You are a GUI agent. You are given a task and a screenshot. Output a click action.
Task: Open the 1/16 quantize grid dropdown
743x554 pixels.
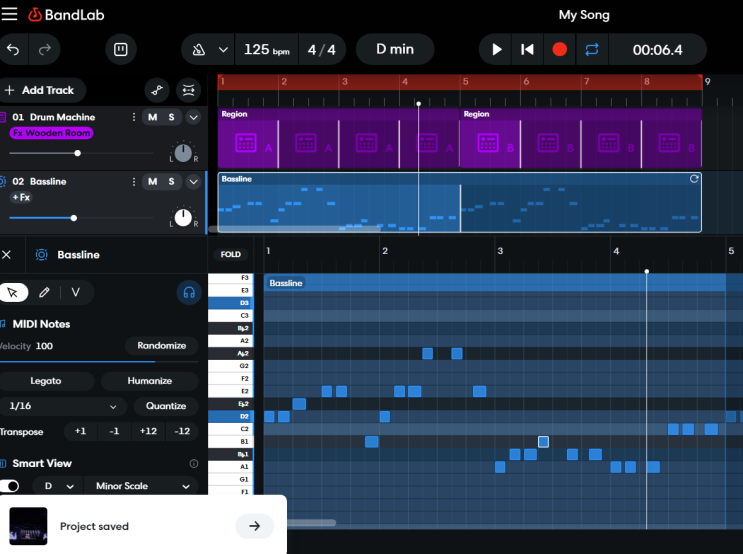click(62, 406)
